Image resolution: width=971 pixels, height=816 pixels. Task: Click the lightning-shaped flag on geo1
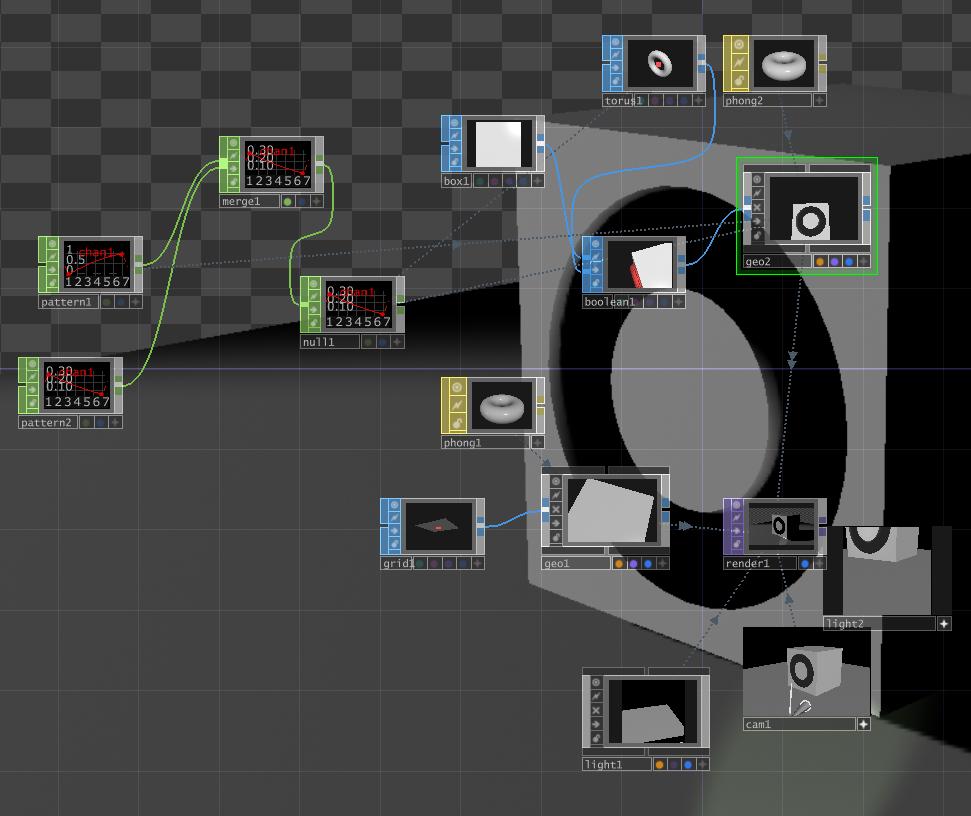tap(556, 495)
